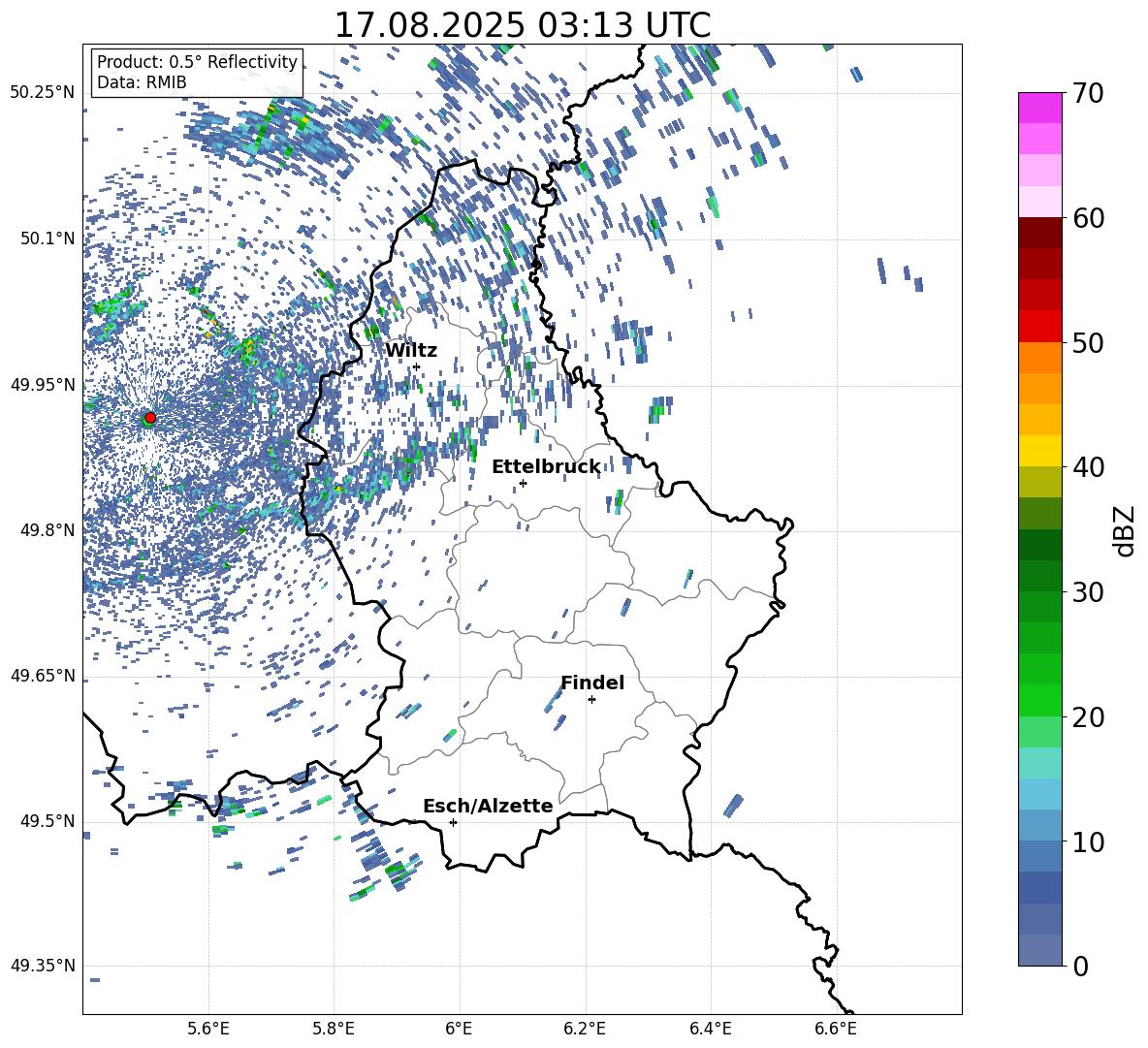Click the Ettelbruck station cross marker
This screenshot has width=1148, height=1048.
(x=523, y=483)
